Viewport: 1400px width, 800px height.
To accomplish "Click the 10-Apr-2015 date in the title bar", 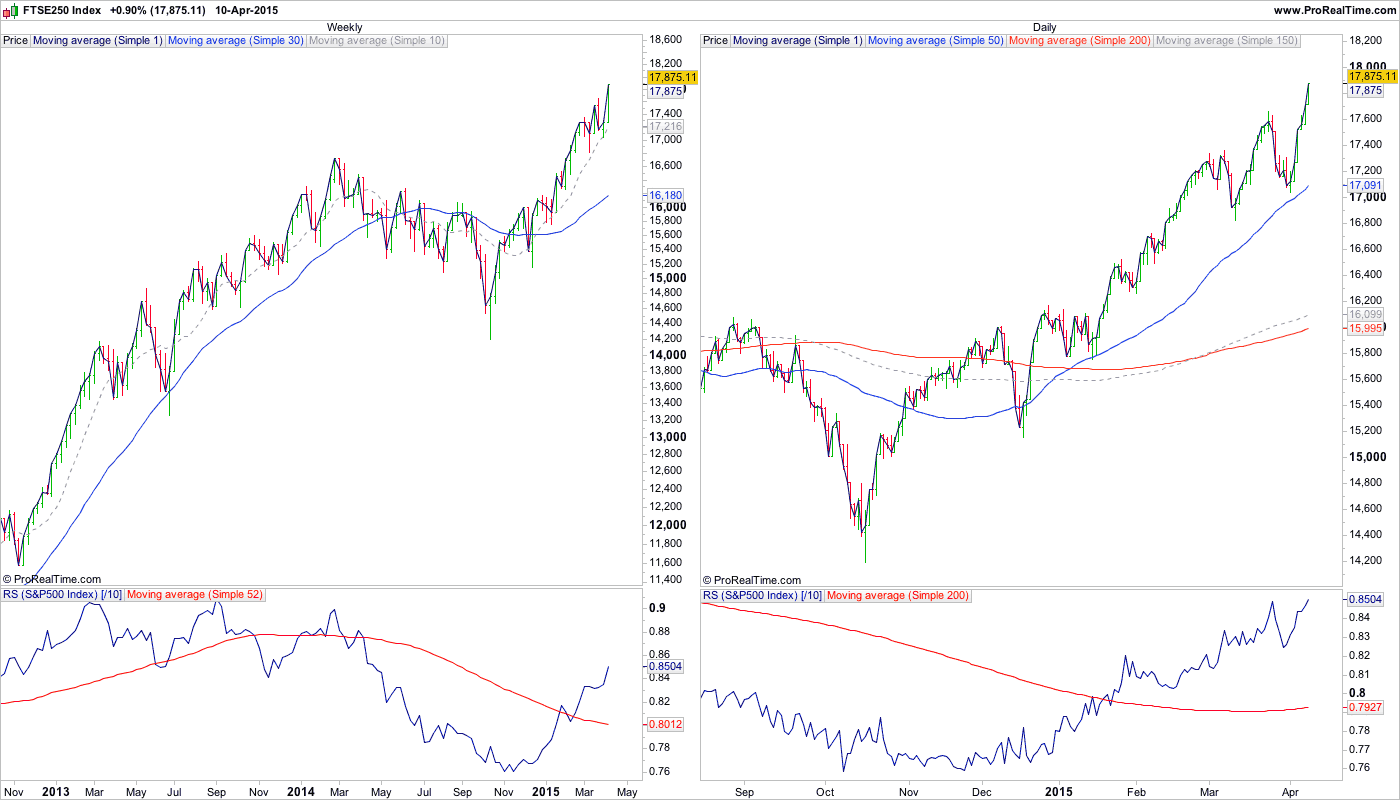I will click(x=247, y=10).
